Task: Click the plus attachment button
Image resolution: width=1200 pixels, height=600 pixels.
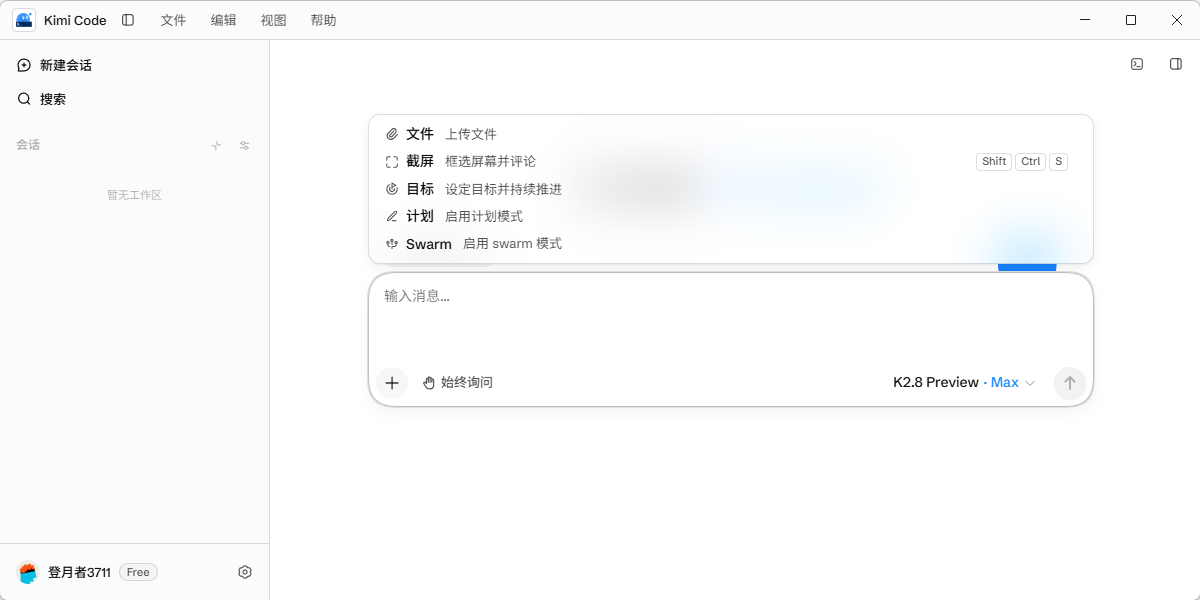Action: 392,382
